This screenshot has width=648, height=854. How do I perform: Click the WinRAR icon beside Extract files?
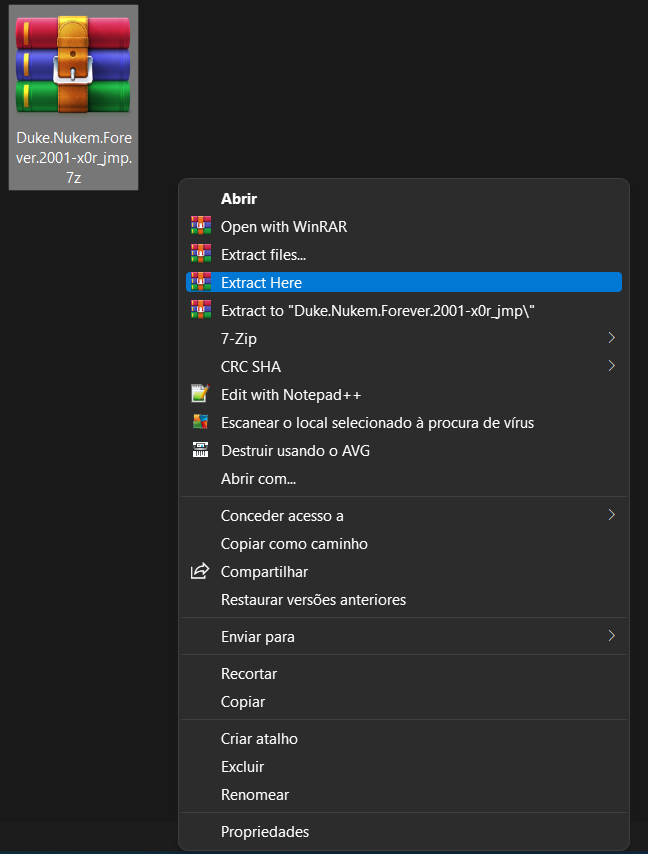[201, 255]
